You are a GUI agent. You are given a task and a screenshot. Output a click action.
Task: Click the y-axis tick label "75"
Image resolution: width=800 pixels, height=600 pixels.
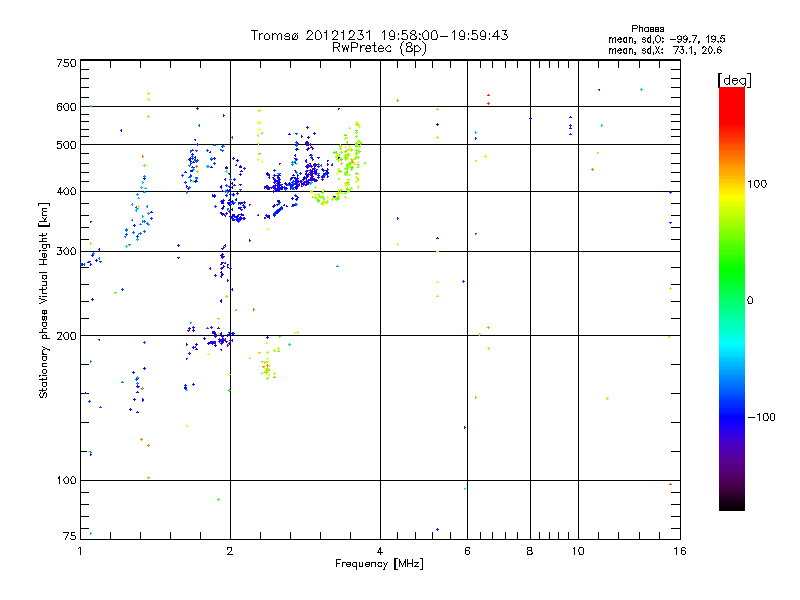[x=70, y=536]
